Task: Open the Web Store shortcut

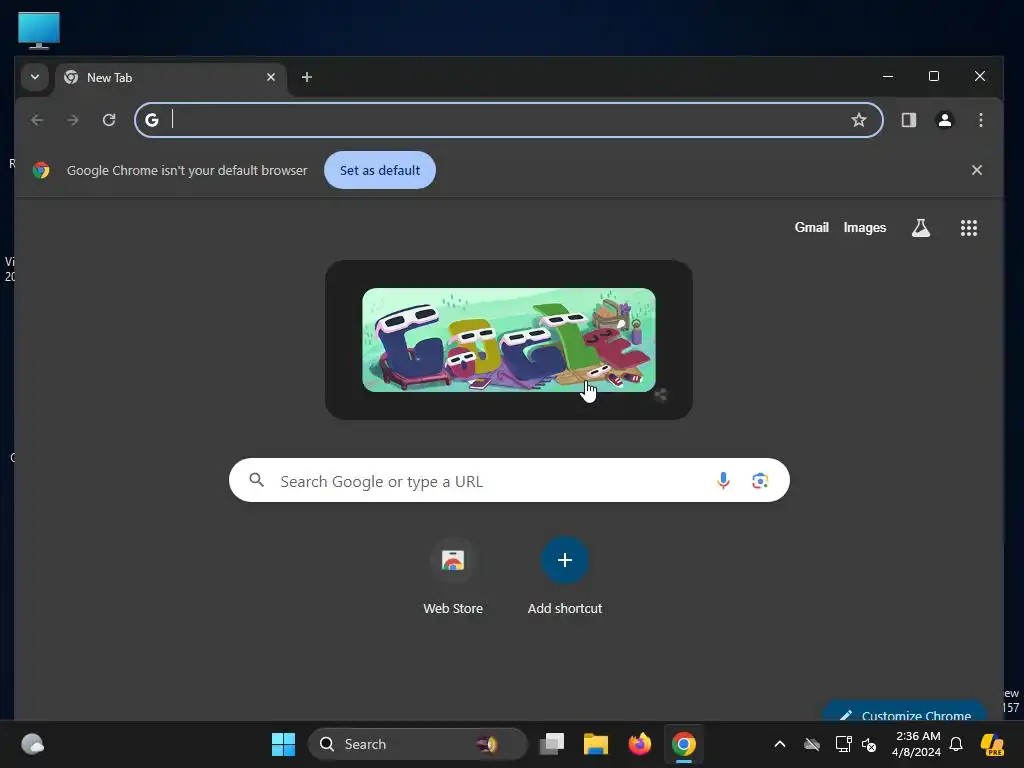Action: click(x=453, y=577)
